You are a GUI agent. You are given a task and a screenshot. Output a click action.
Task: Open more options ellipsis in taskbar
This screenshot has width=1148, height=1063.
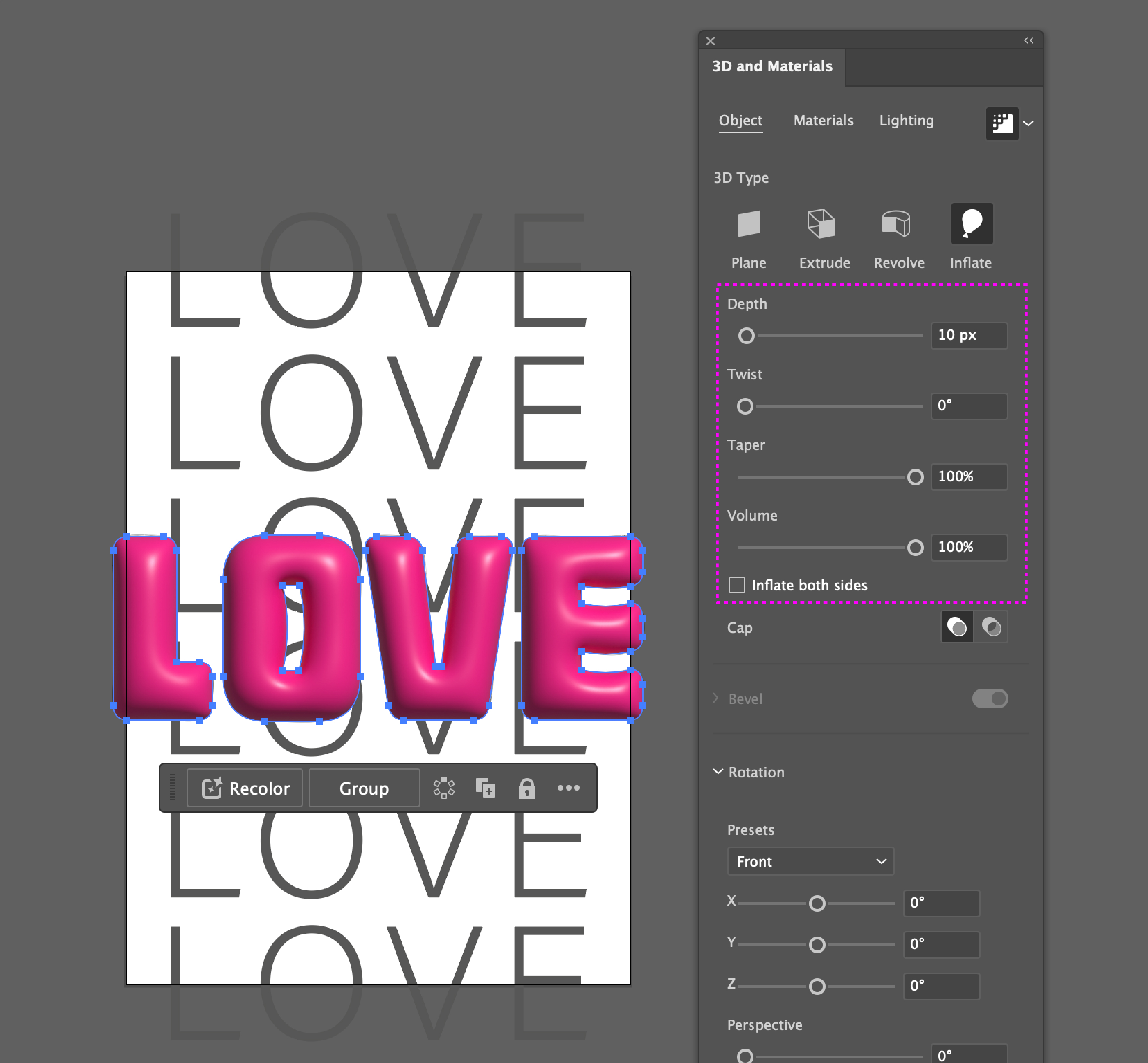click(568, 788)
